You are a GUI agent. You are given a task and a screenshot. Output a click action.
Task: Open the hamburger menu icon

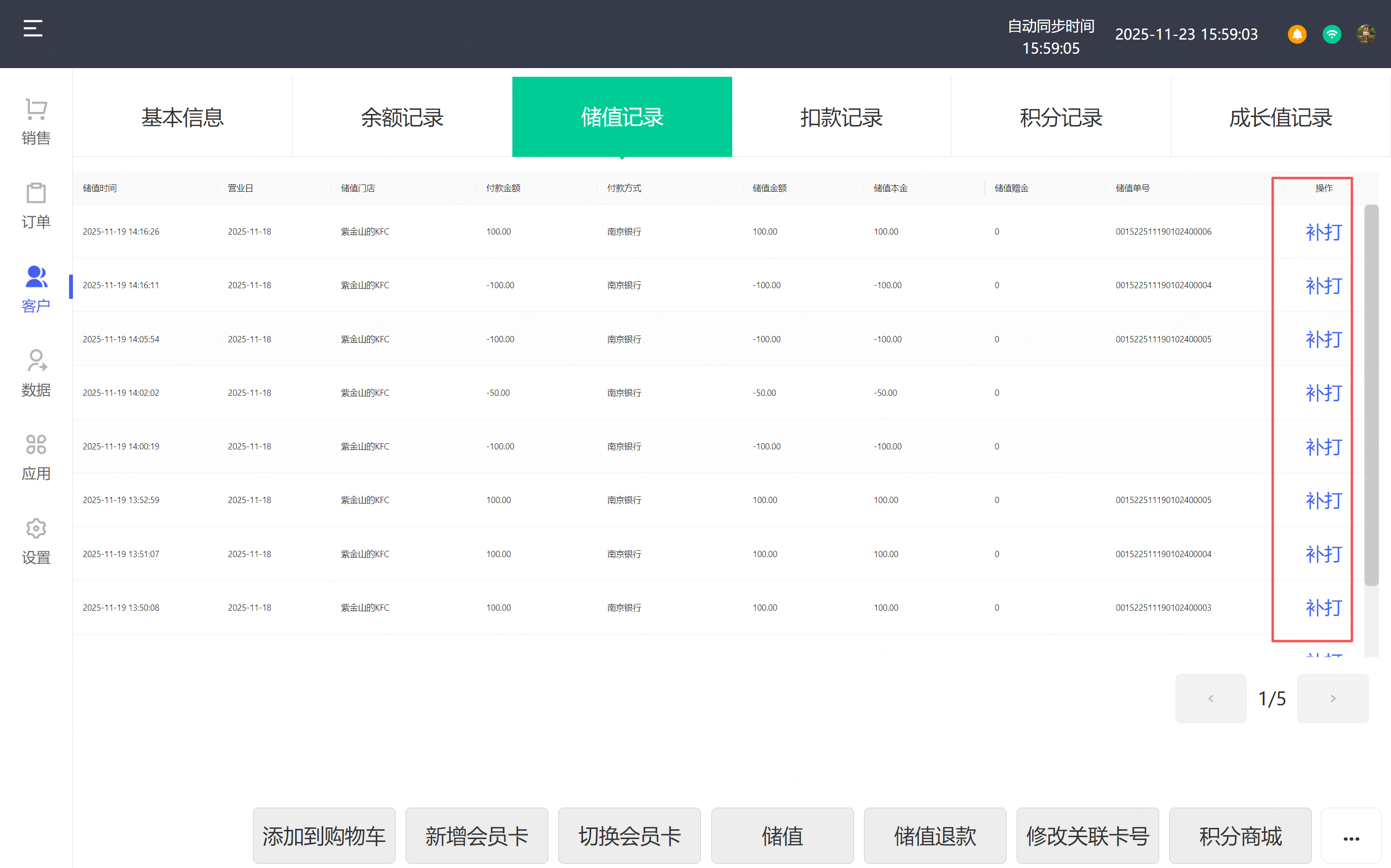point(33,28)
